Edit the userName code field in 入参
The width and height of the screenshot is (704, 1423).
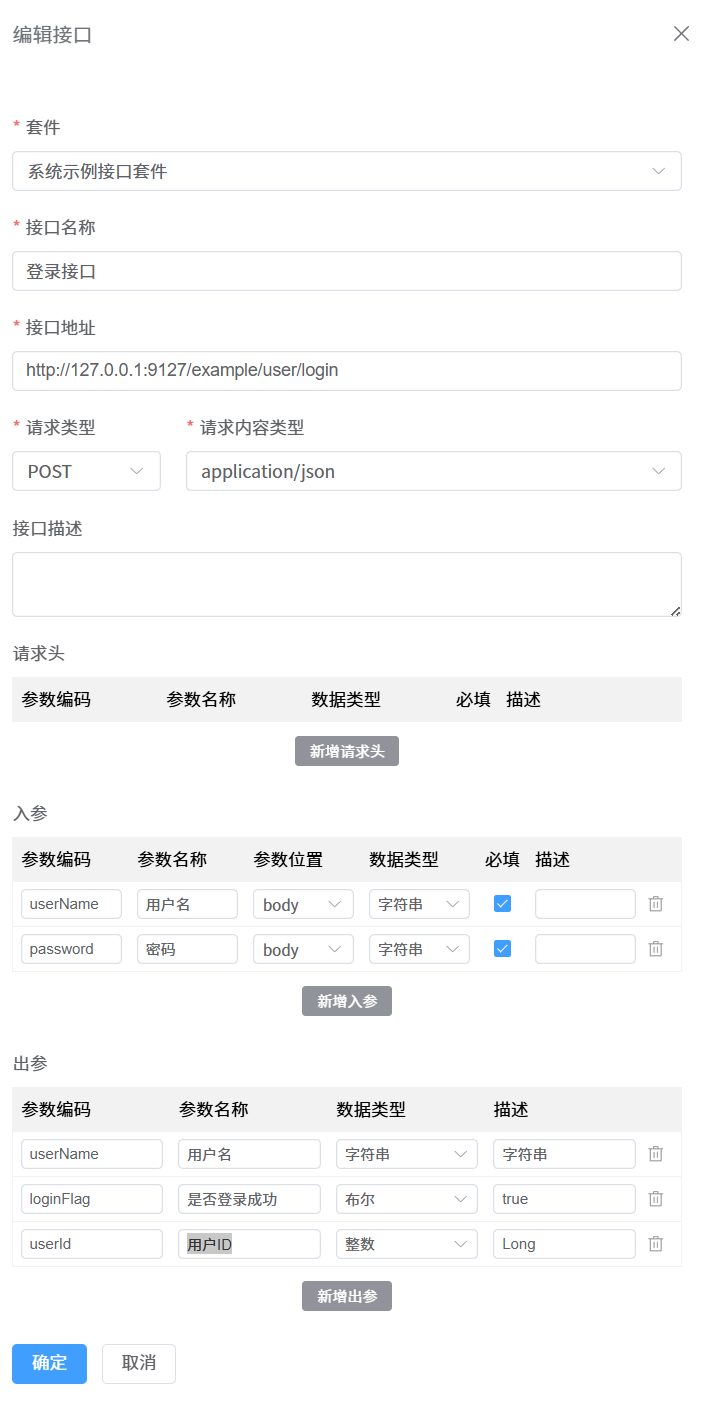pos(71,904)
